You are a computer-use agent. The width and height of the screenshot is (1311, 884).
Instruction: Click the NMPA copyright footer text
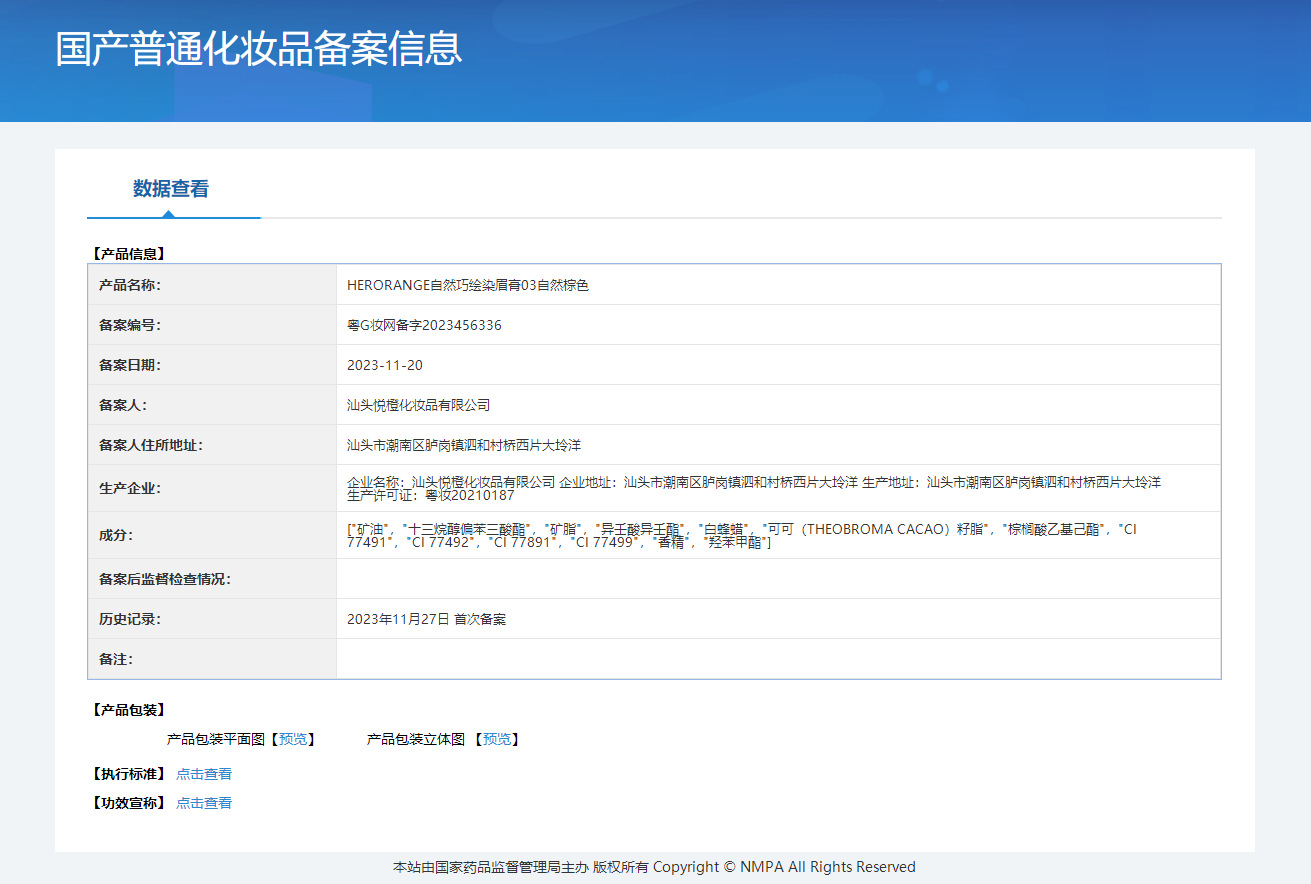click(655, 867)
